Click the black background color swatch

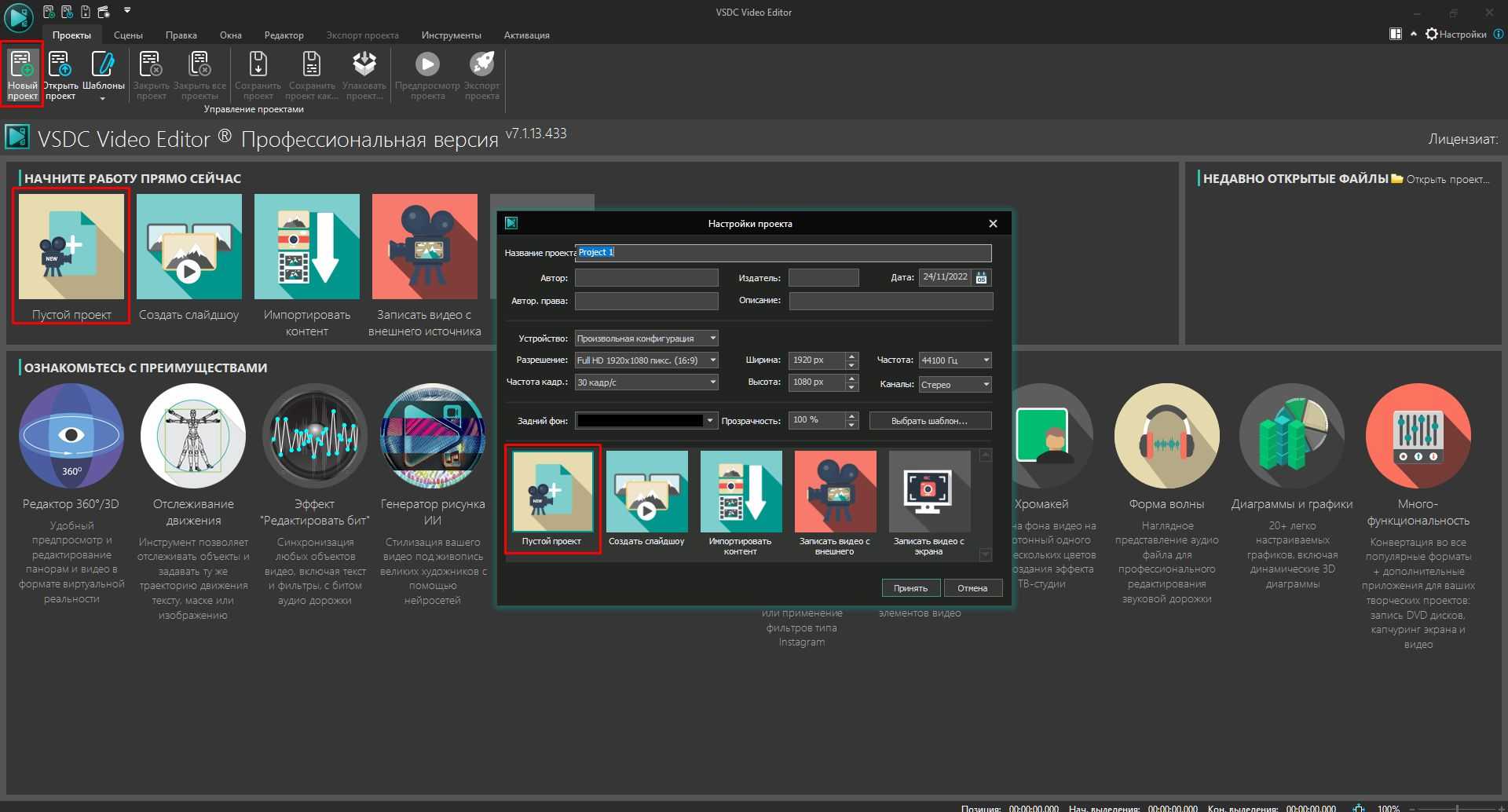click(x=639, y=421)
